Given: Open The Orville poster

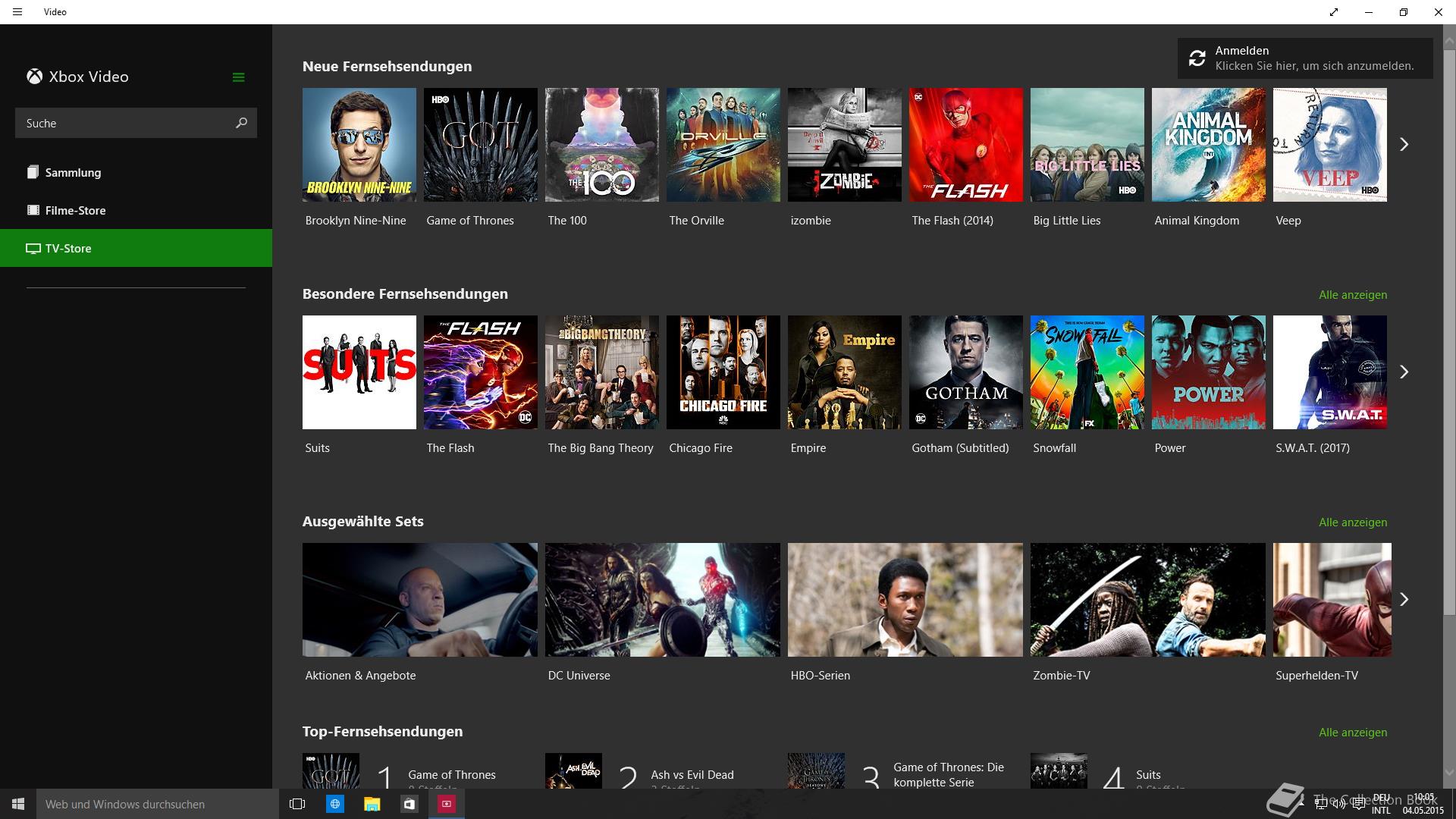Looking at the screenshot, I should tap(723, 145).
